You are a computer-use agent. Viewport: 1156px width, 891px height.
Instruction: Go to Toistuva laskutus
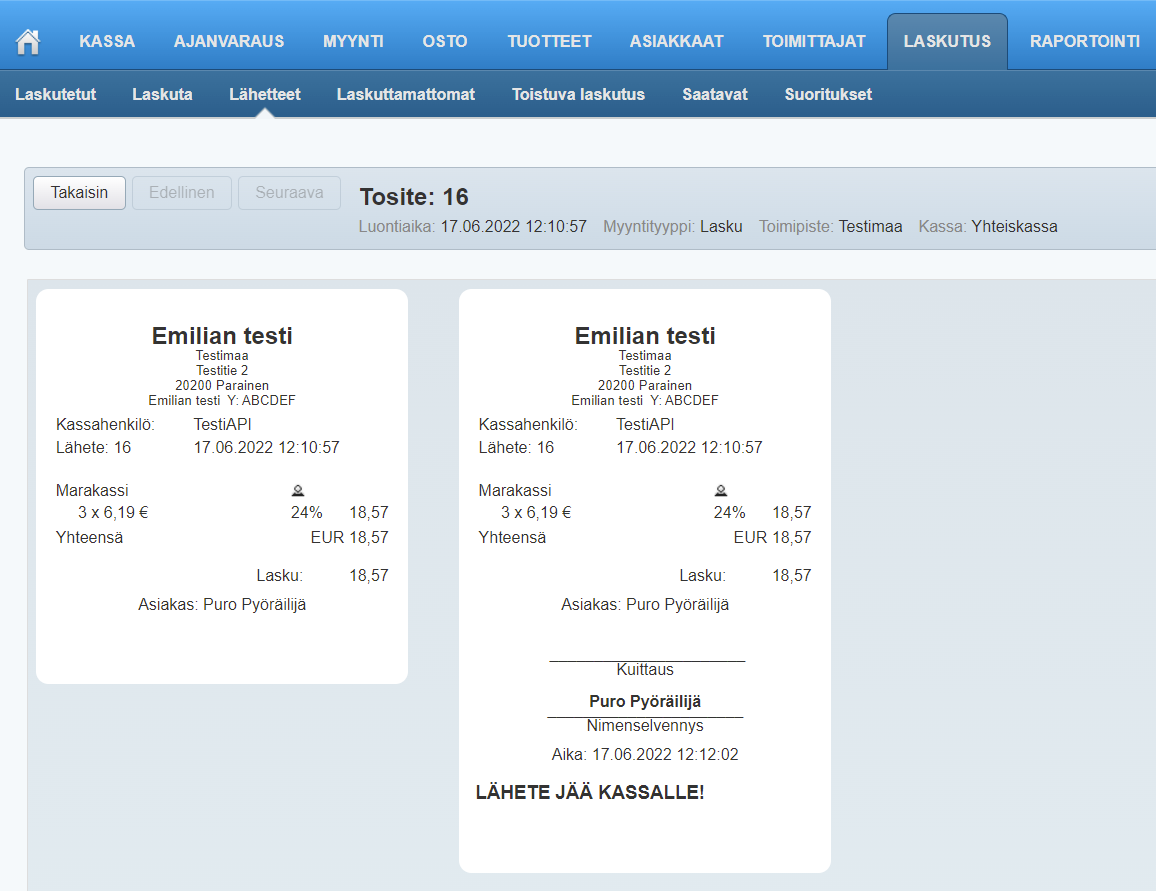tap(578, 95)
